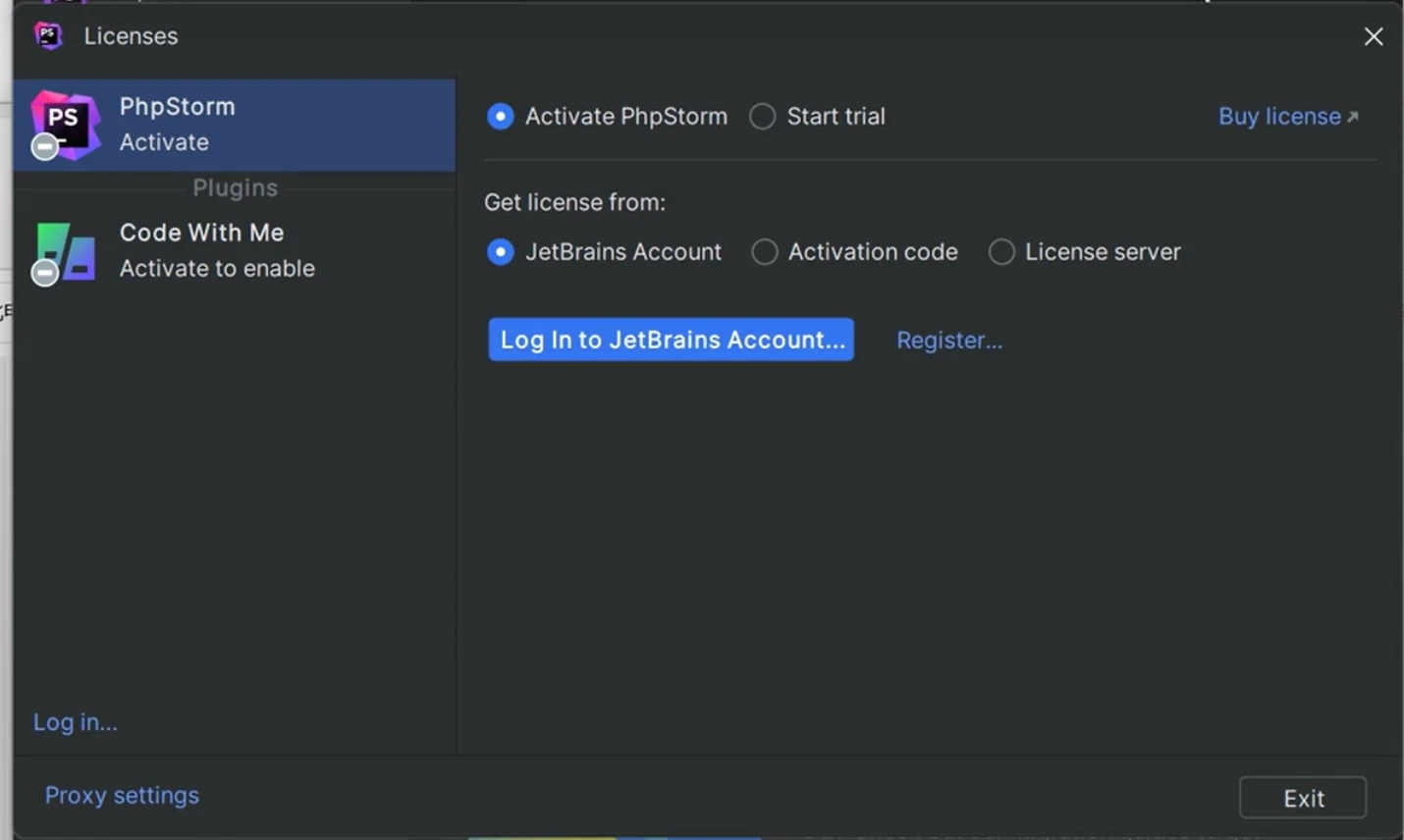The height and width of the screenshot is (840, 1404).
Task: Select the PhpStorm entry in the product list
Action: point(235,126)
